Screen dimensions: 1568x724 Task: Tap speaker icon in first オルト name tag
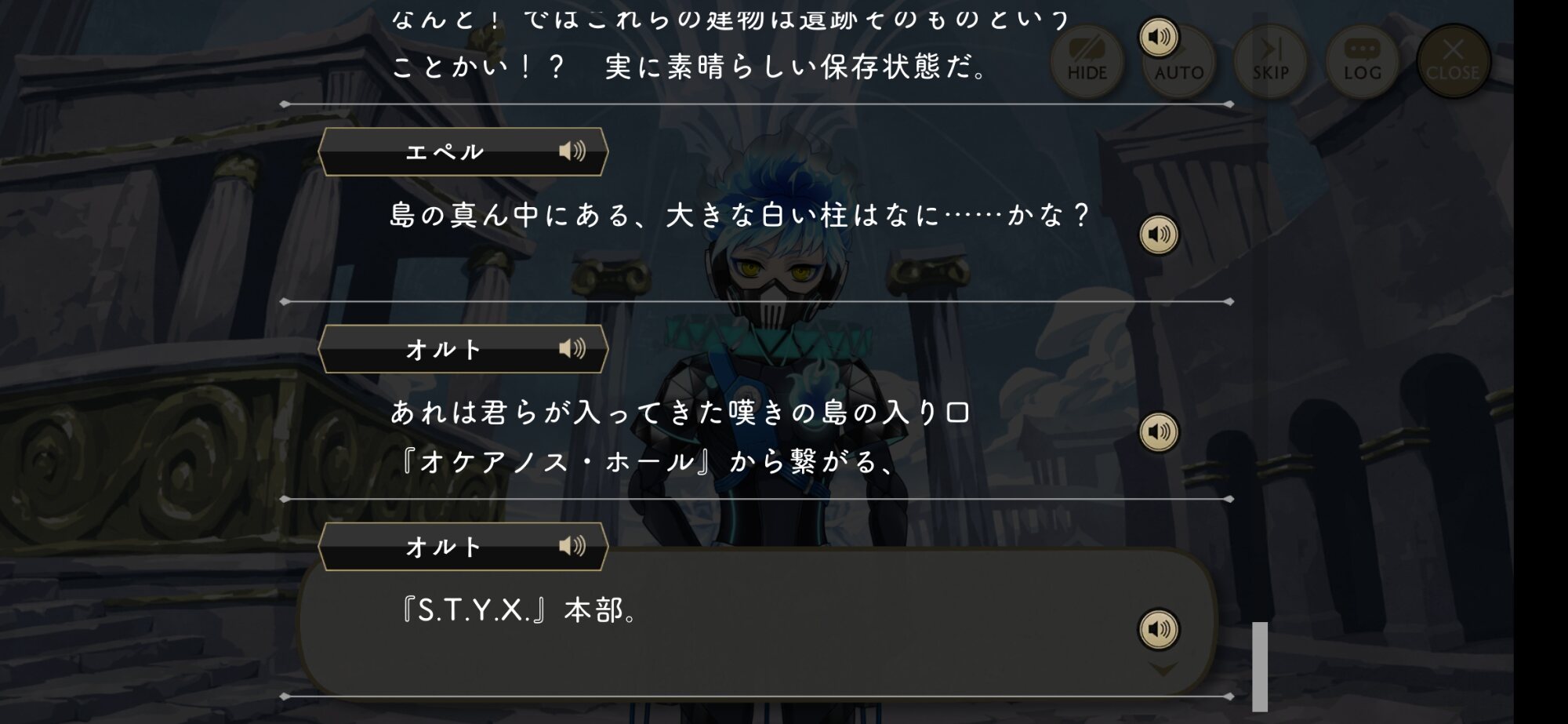[x=572, y=348]
